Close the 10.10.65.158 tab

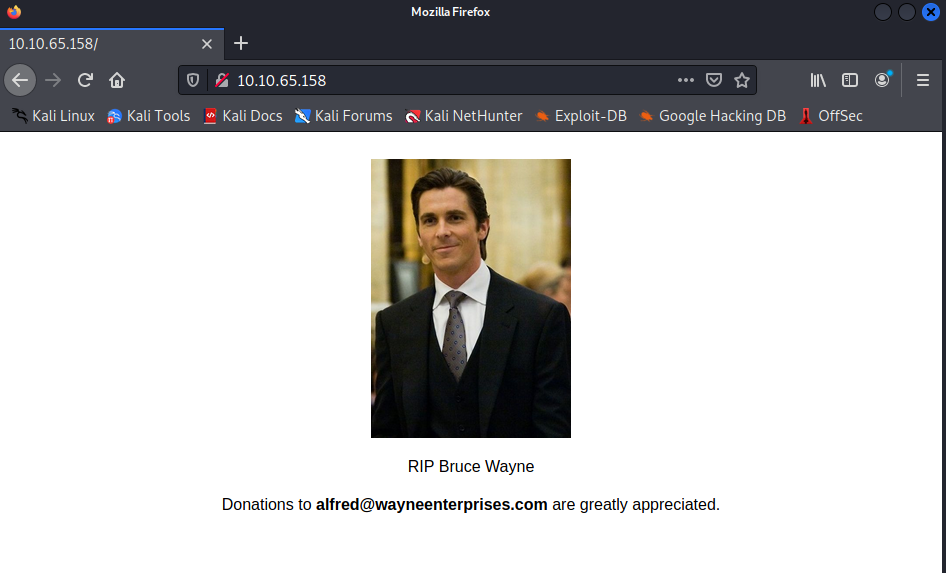point(206,44)
